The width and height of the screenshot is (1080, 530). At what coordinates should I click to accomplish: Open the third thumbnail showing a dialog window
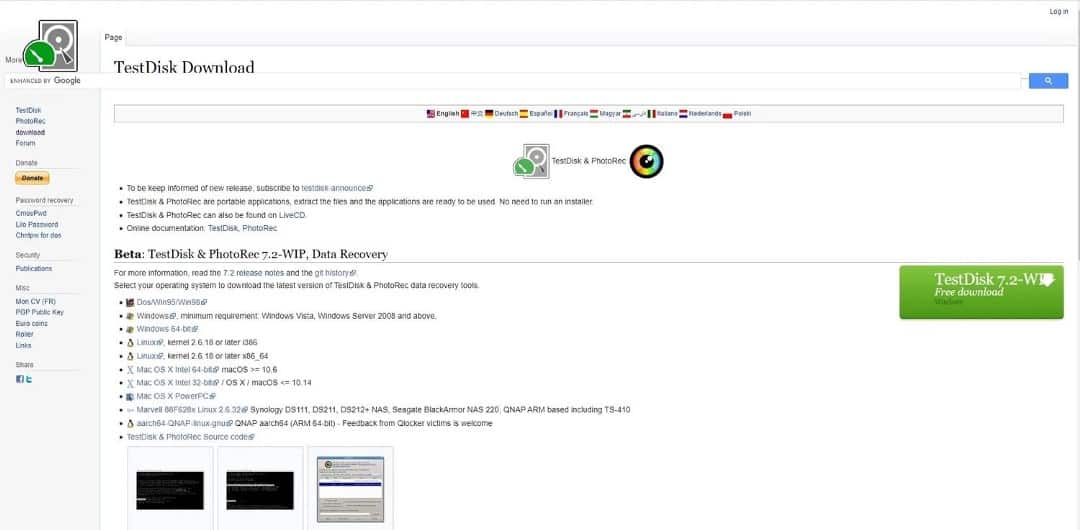350,489
